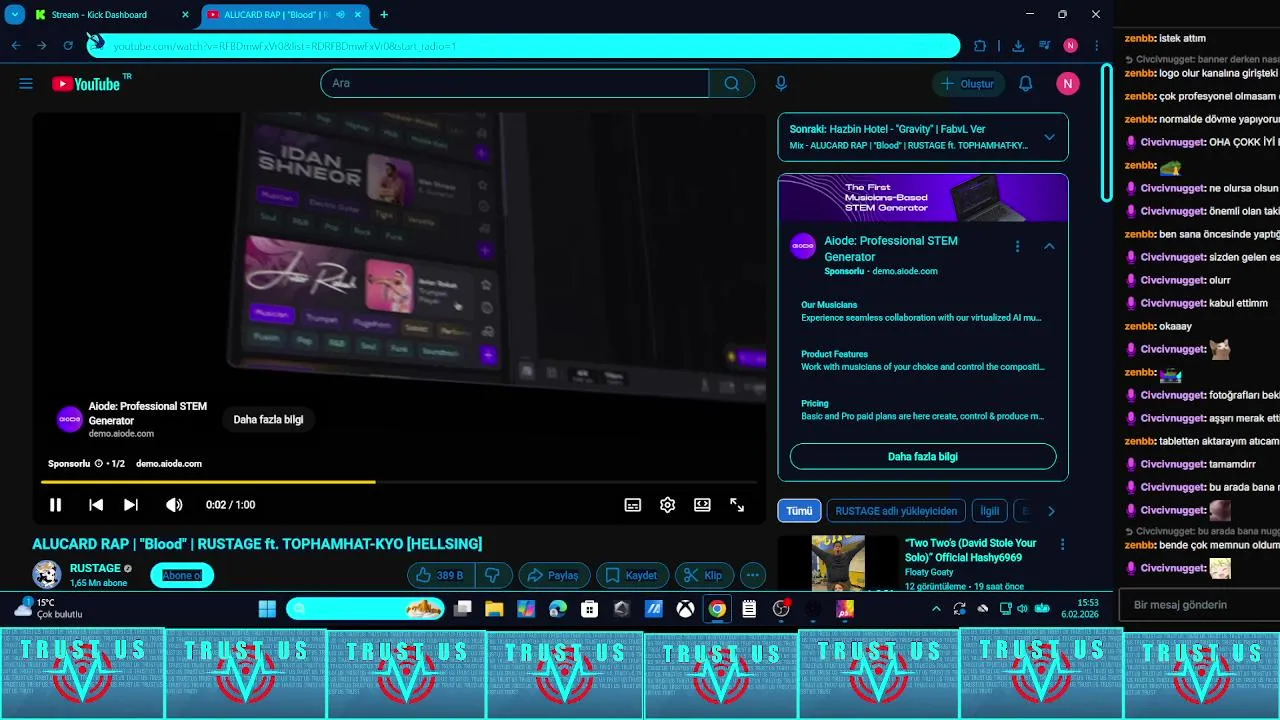Open the Chrome profile N avatar

coord(1071,46)
